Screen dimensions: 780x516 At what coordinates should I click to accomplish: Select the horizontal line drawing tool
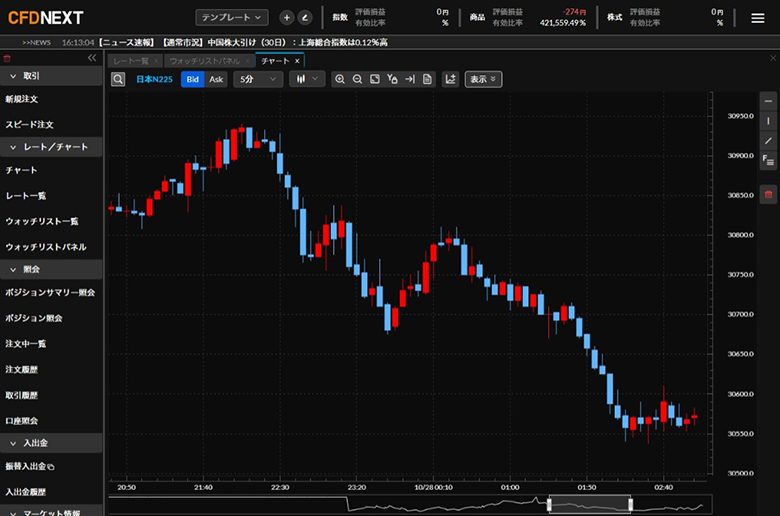768,101
